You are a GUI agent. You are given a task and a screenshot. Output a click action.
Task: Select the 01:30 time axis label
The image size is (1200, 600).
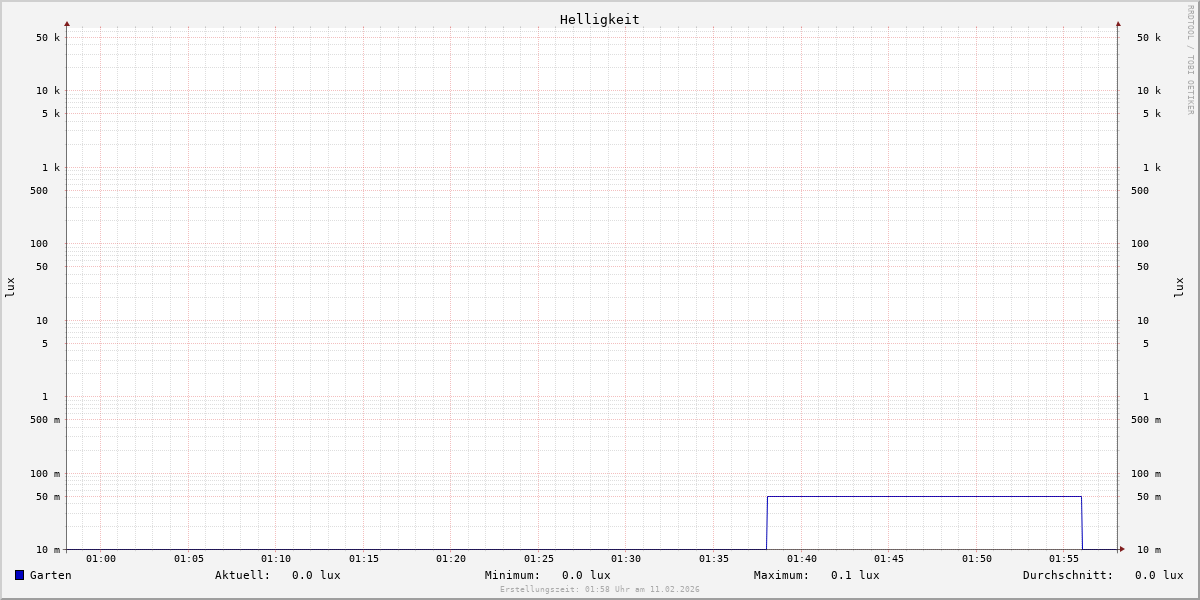point(626,559)
